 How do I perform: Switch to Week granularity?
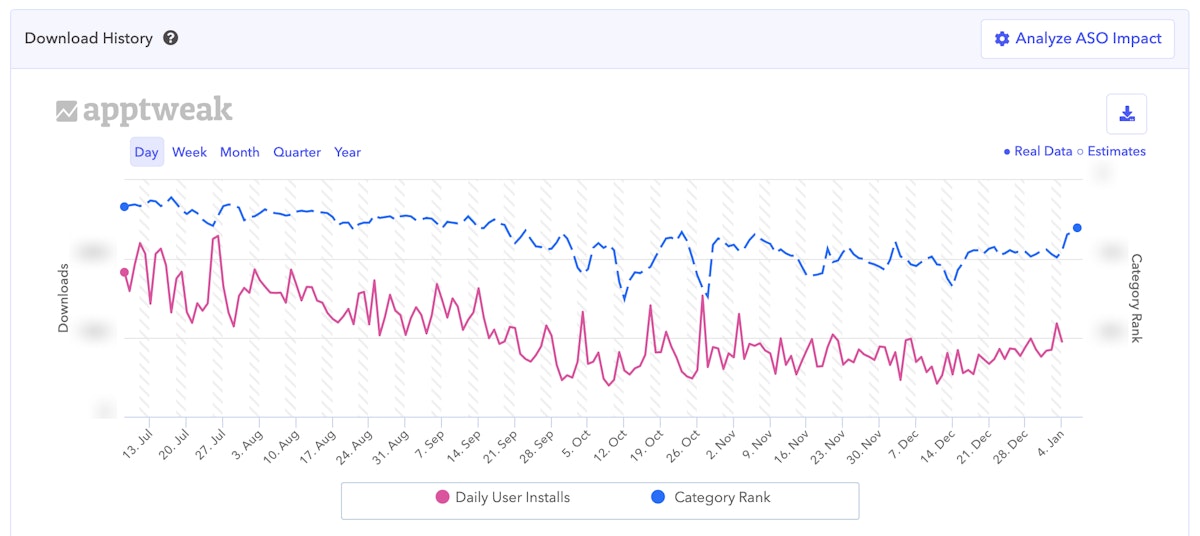189,152
